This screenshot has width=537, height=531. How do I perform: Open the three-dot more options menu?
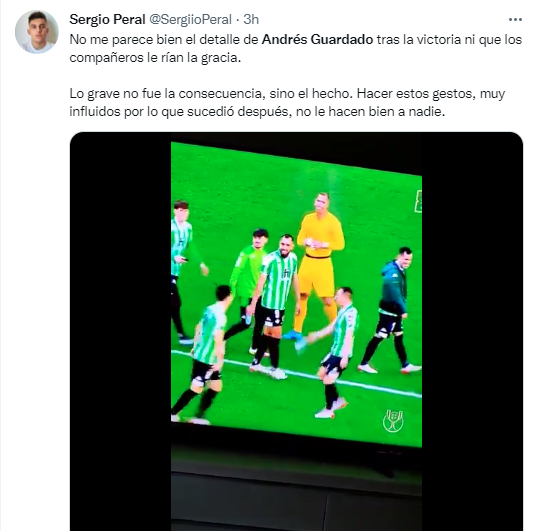pyautogui.click(x=515, y=20)
